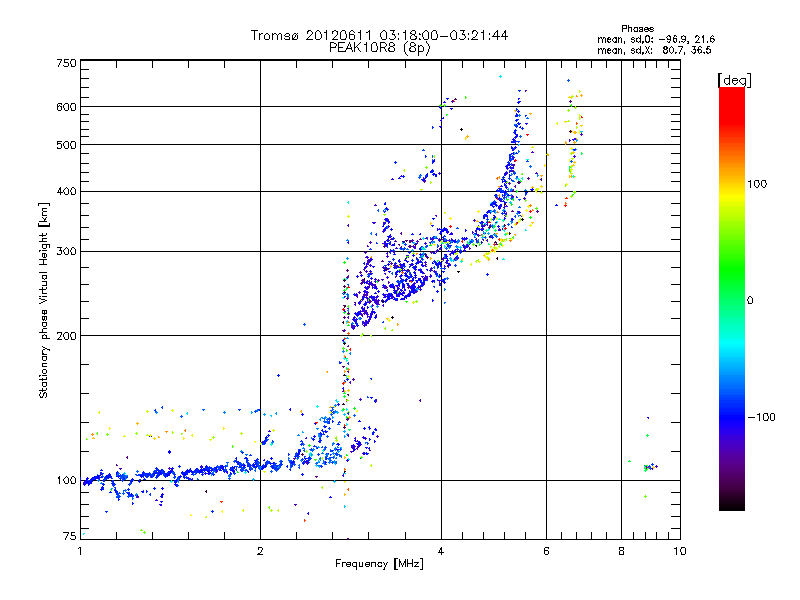Image resolution: width=800 pixels, height=600 pixels.
Task: Click the y-axis tick label '750'
Action: (x=66, y=63)
